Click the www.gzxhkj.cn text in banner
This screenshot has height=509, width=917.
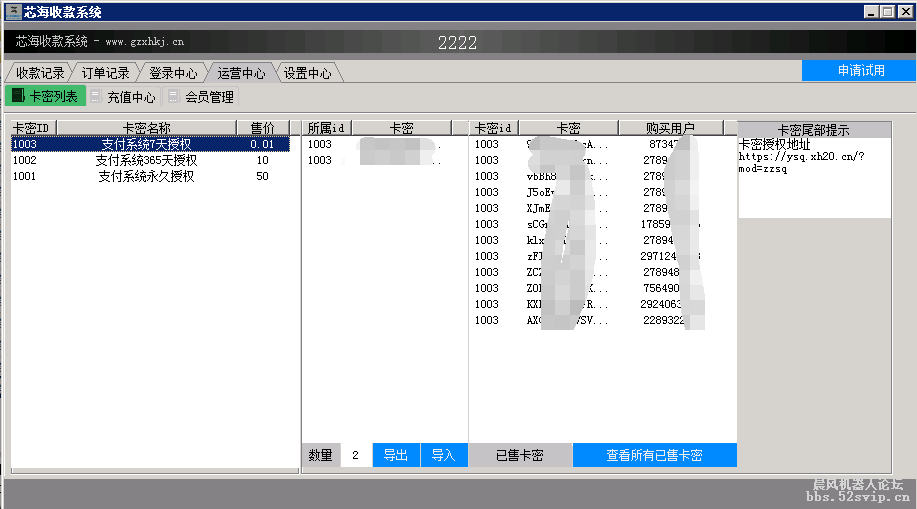[x=144, y=42]
